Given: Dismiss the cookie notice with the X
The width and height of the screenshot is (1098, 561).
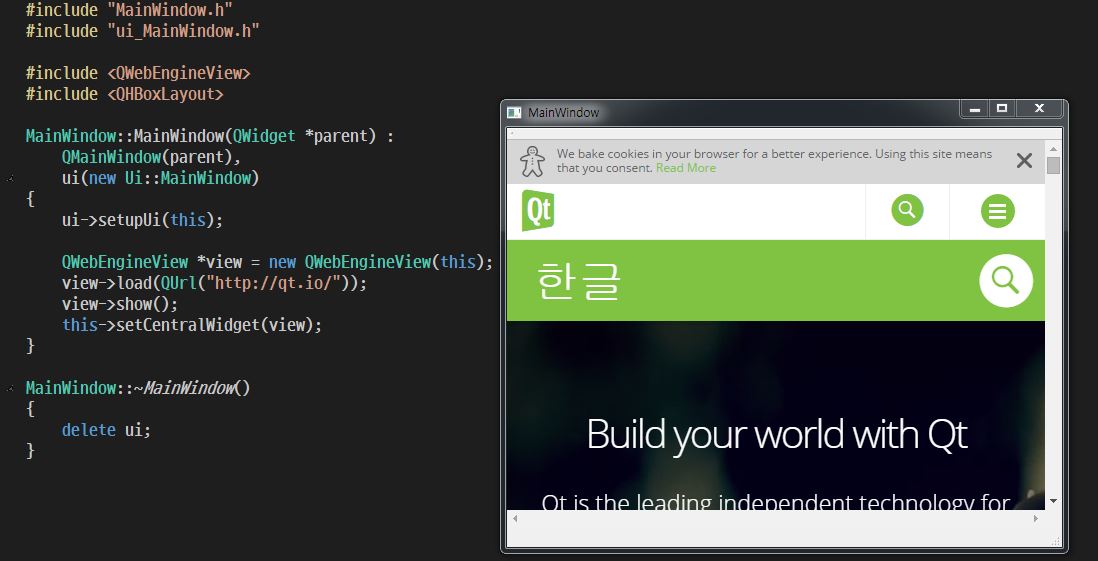Looking at the screenshot, I should point(1024,161).
